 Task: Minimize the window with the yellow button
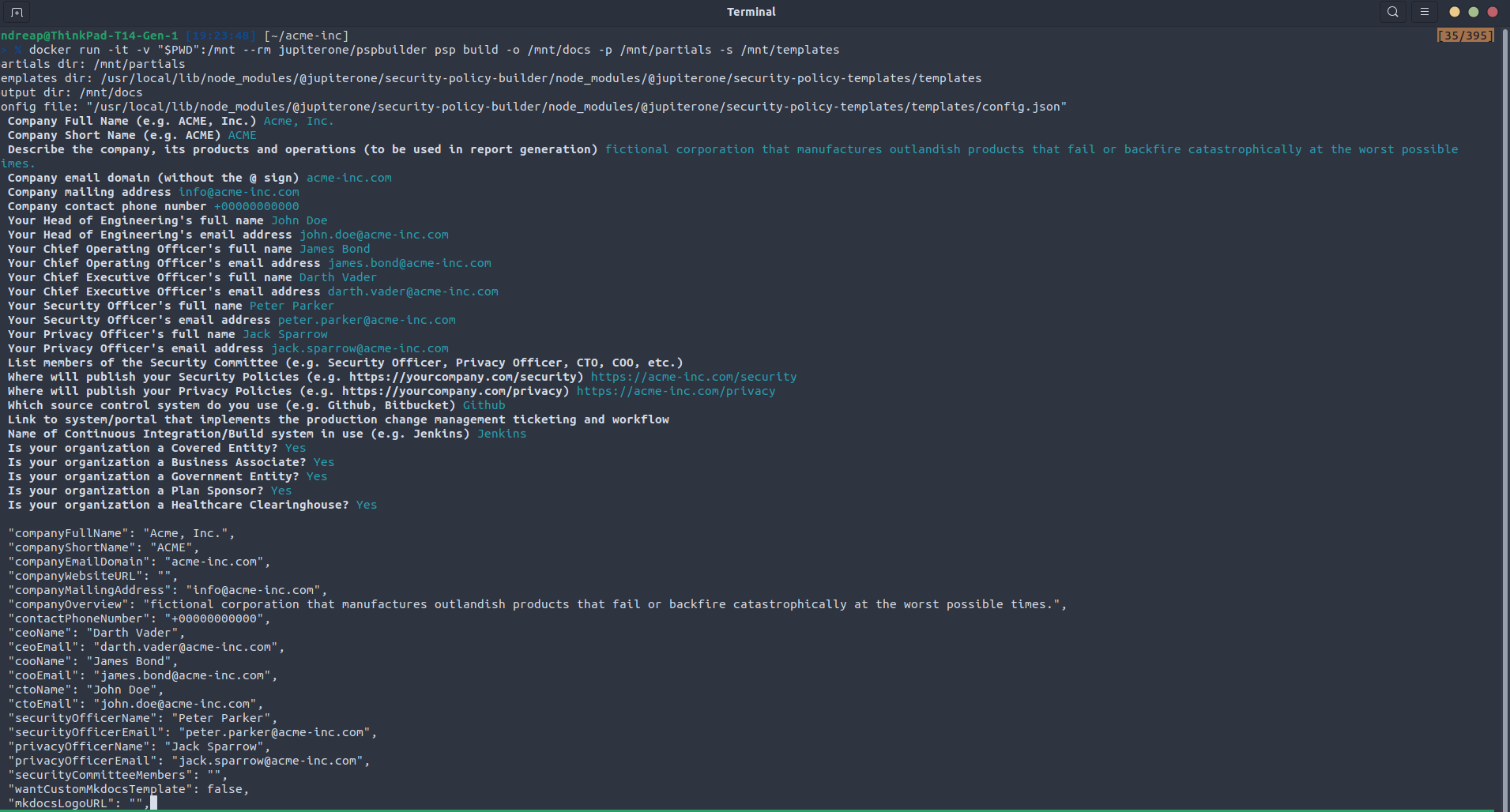tap(1454, 12)
